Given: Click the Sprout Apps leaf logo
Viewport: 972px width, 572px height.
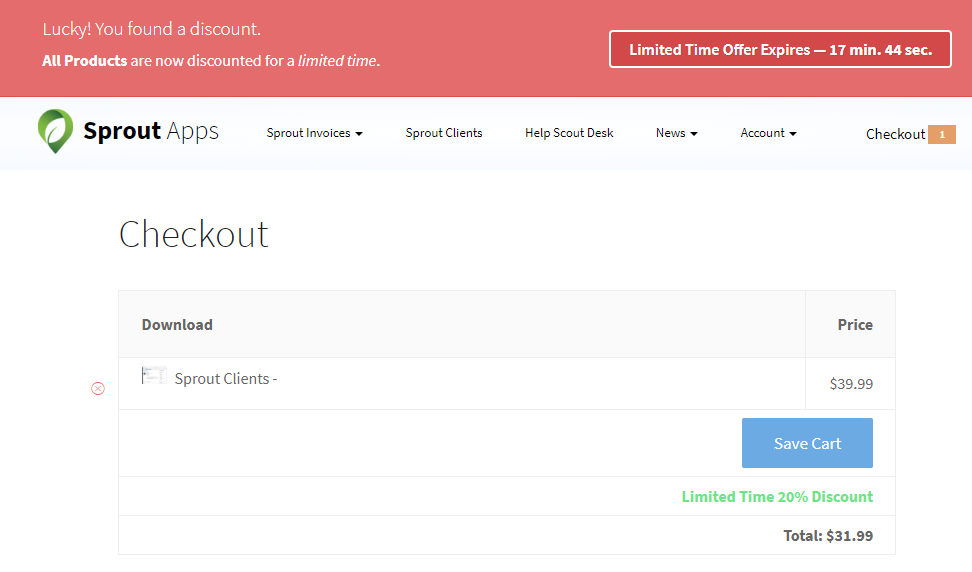Looking at the screenshot, I should click(55, 131).
